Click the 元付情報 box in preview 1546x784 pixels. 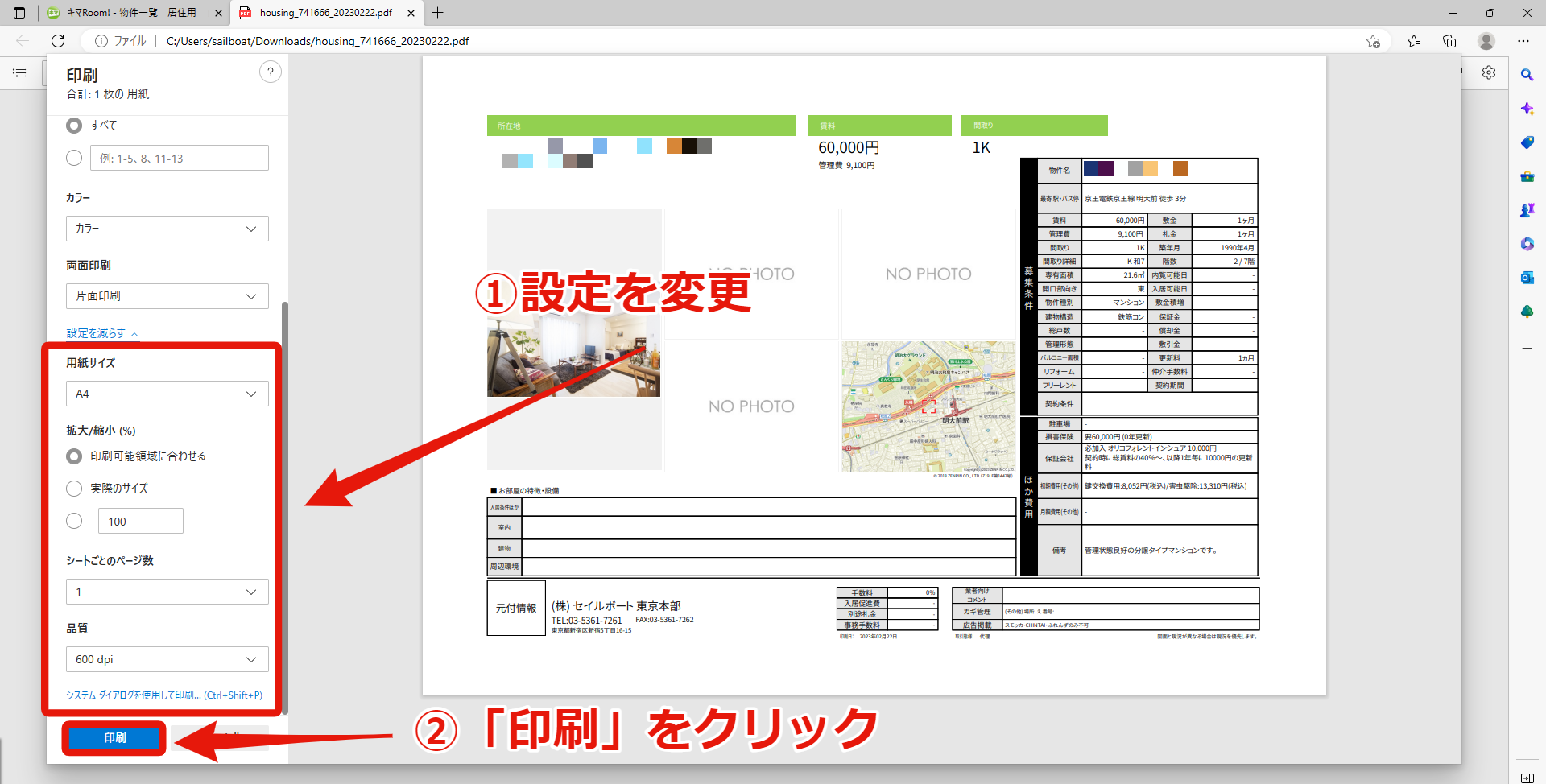(516, 608)
